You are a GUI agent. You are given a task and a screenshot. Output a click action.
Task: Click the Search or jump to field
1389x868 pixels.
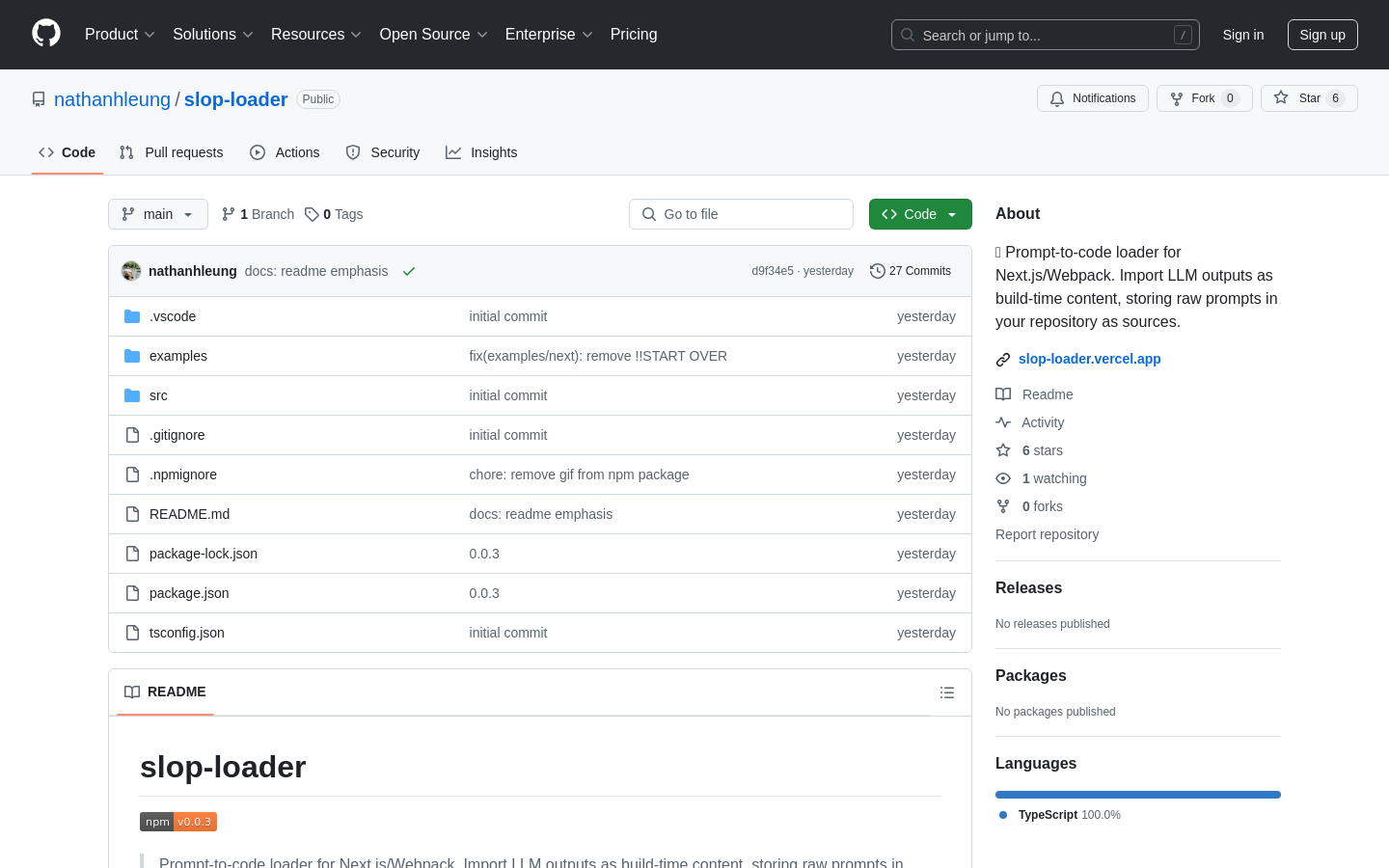click(x=1046, y=35)
